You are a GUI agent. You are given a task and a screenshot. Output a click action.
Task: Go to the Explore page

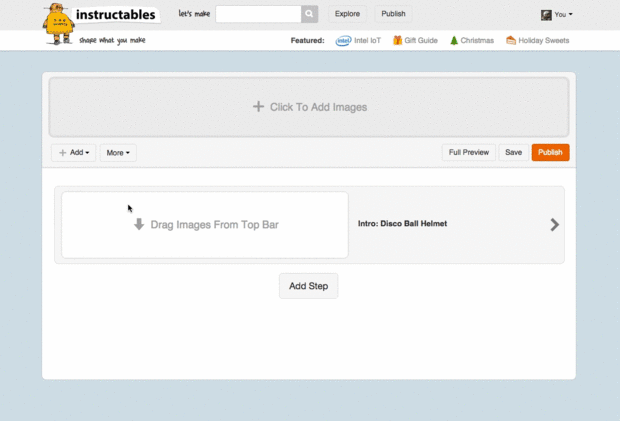[x=347, y=14]
